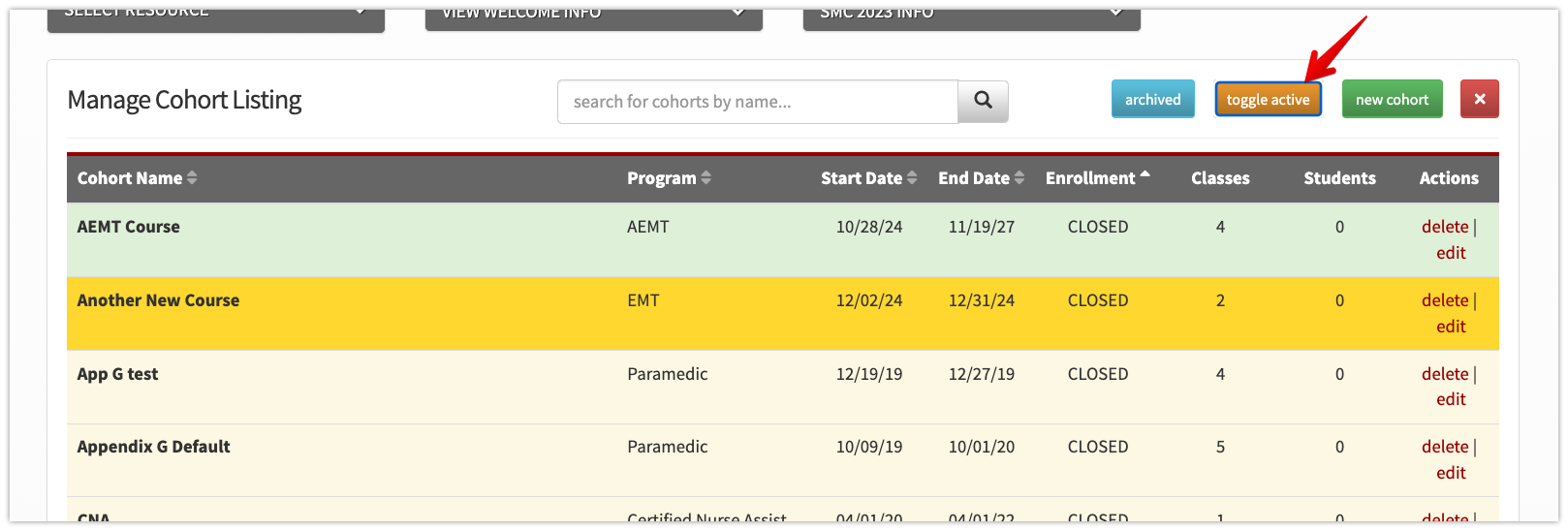1568x531 pixels.
Task: Click start date 10/28/24
Action: (x=869, y=227)
